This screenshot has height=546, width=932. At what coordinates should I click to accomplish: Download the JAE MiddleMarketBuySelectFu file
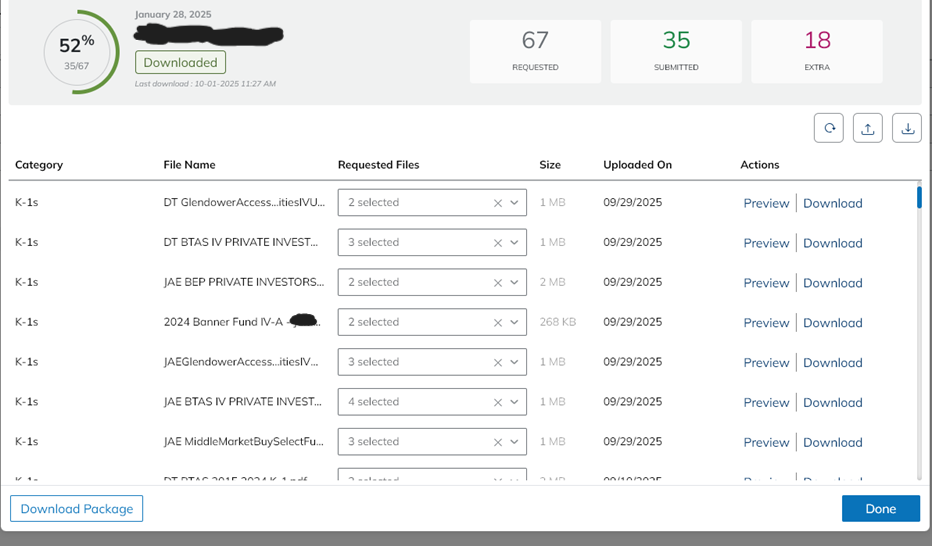[833, 442]
